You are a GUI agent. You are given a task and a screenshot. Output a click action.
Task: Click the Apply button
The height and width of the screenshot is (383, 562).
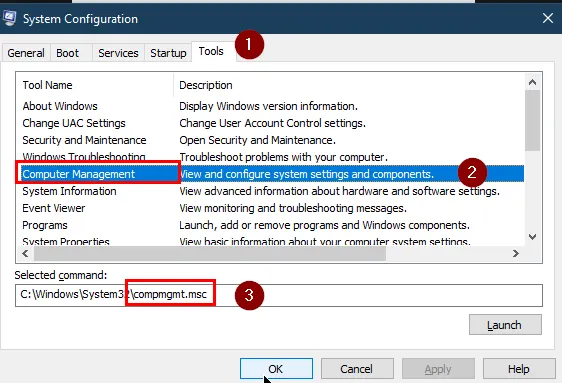tap(438, 369)
